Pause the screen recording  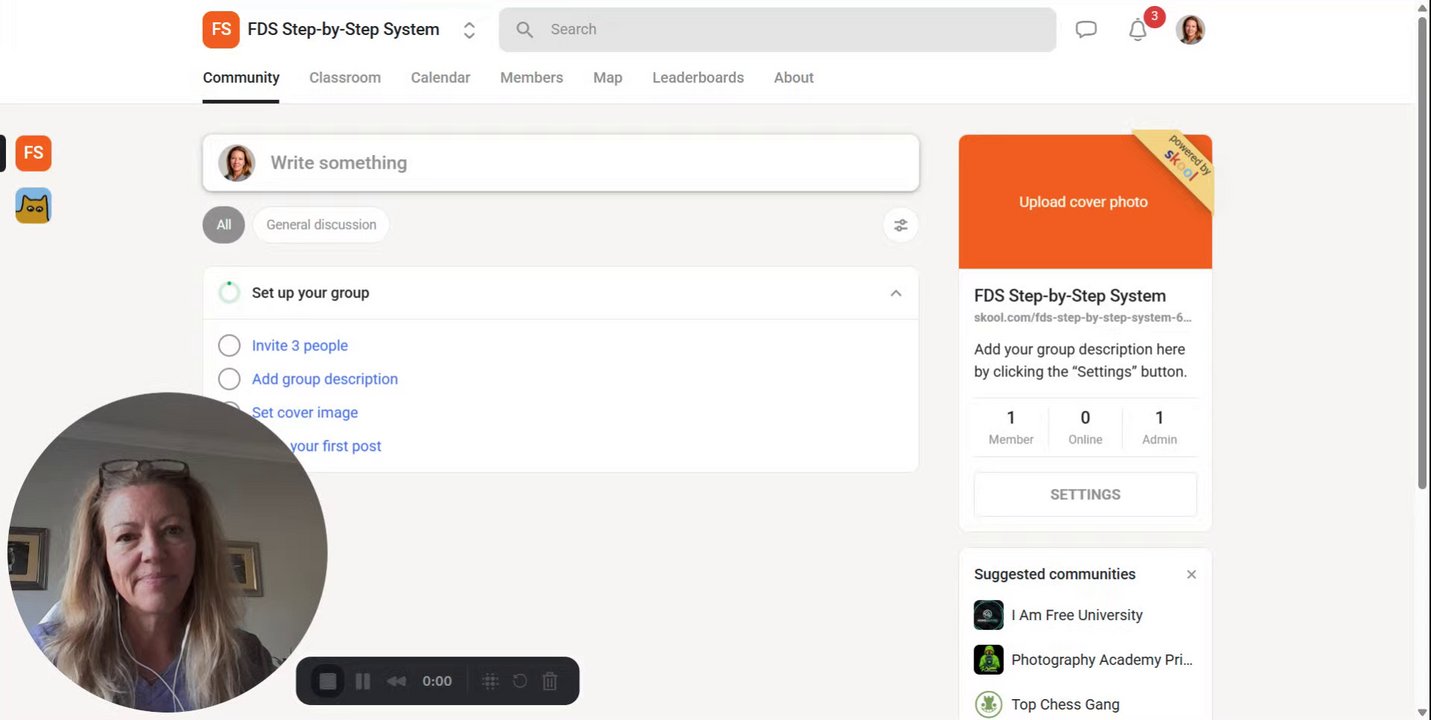pos(363,681)
